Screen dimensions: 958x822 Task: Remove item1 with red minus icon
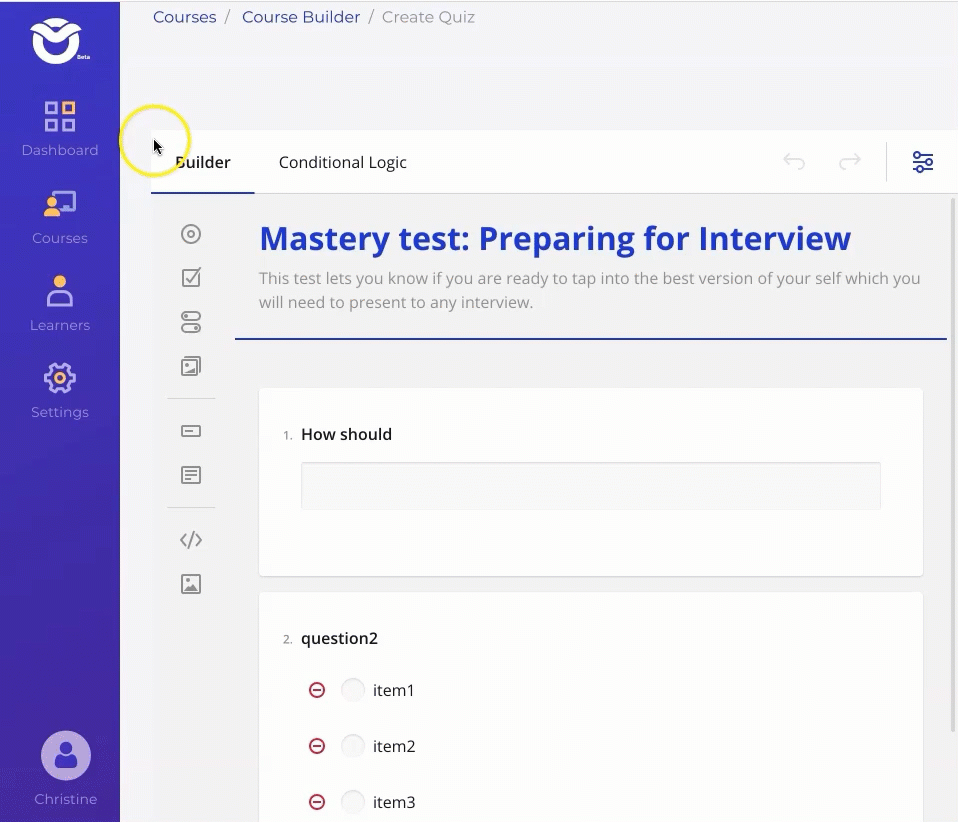[317, 690]
